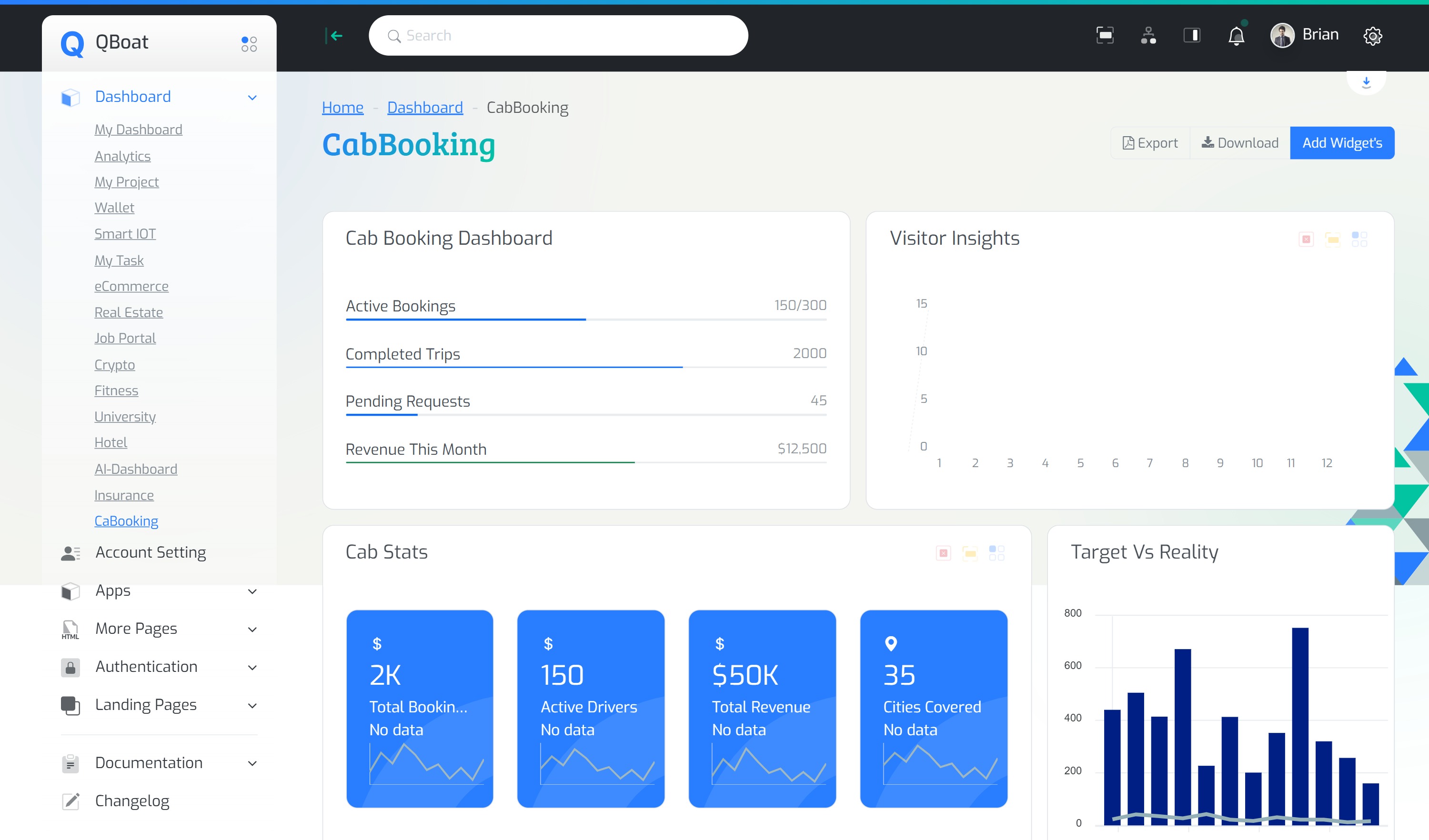Click the Landing Pages layers icon

pos(70,705)
